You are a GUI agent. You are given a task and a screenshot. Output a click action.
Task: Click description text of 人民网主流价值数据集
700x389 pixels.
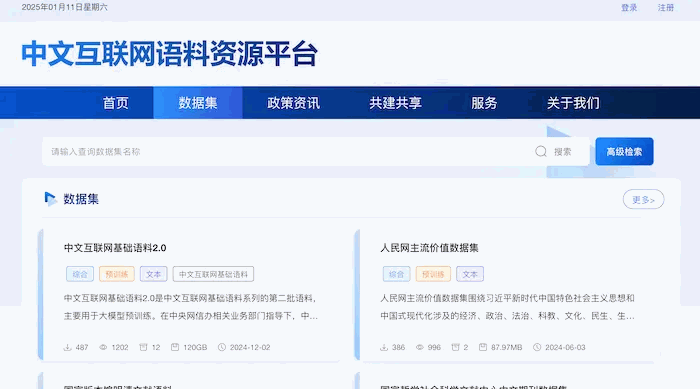coord(507,307)
